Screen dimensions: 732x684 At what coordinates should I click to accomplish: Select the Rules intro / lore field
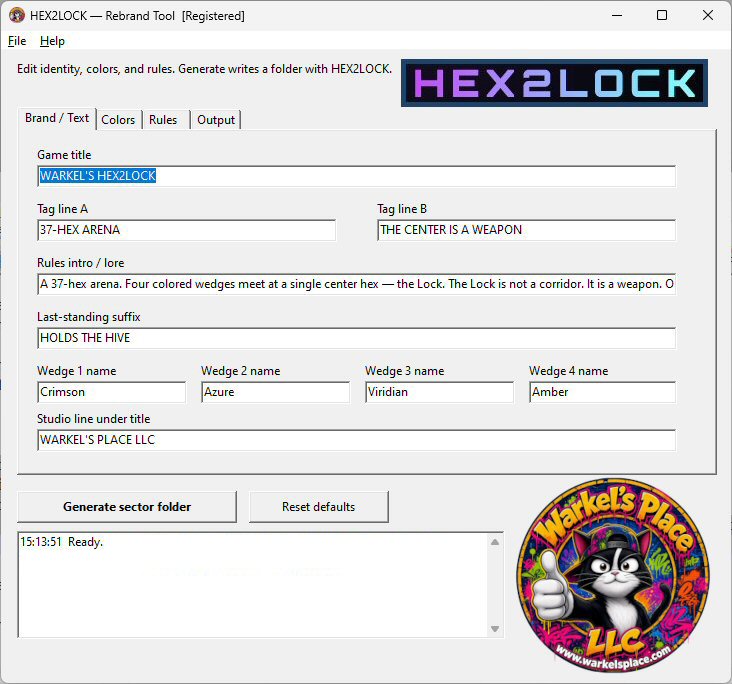coord(356,284)
